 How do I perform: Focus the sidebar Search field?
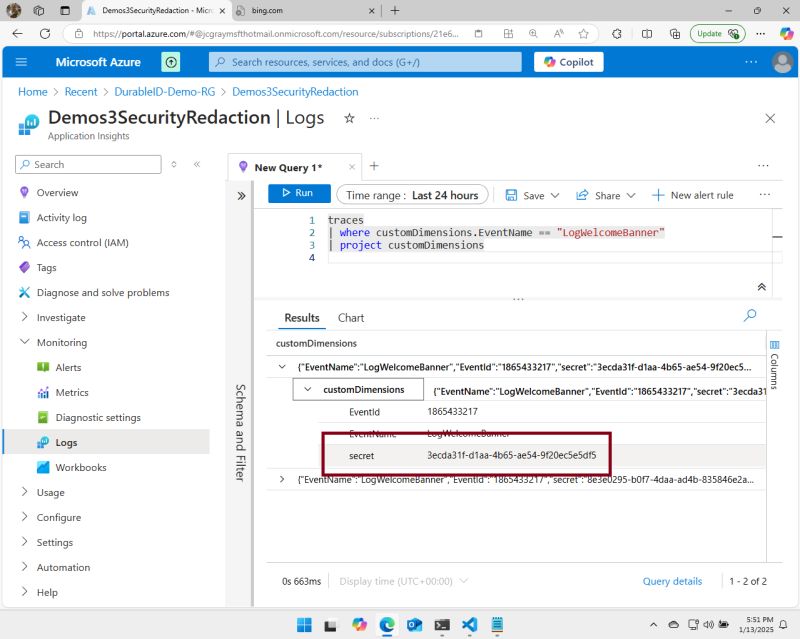88,164
